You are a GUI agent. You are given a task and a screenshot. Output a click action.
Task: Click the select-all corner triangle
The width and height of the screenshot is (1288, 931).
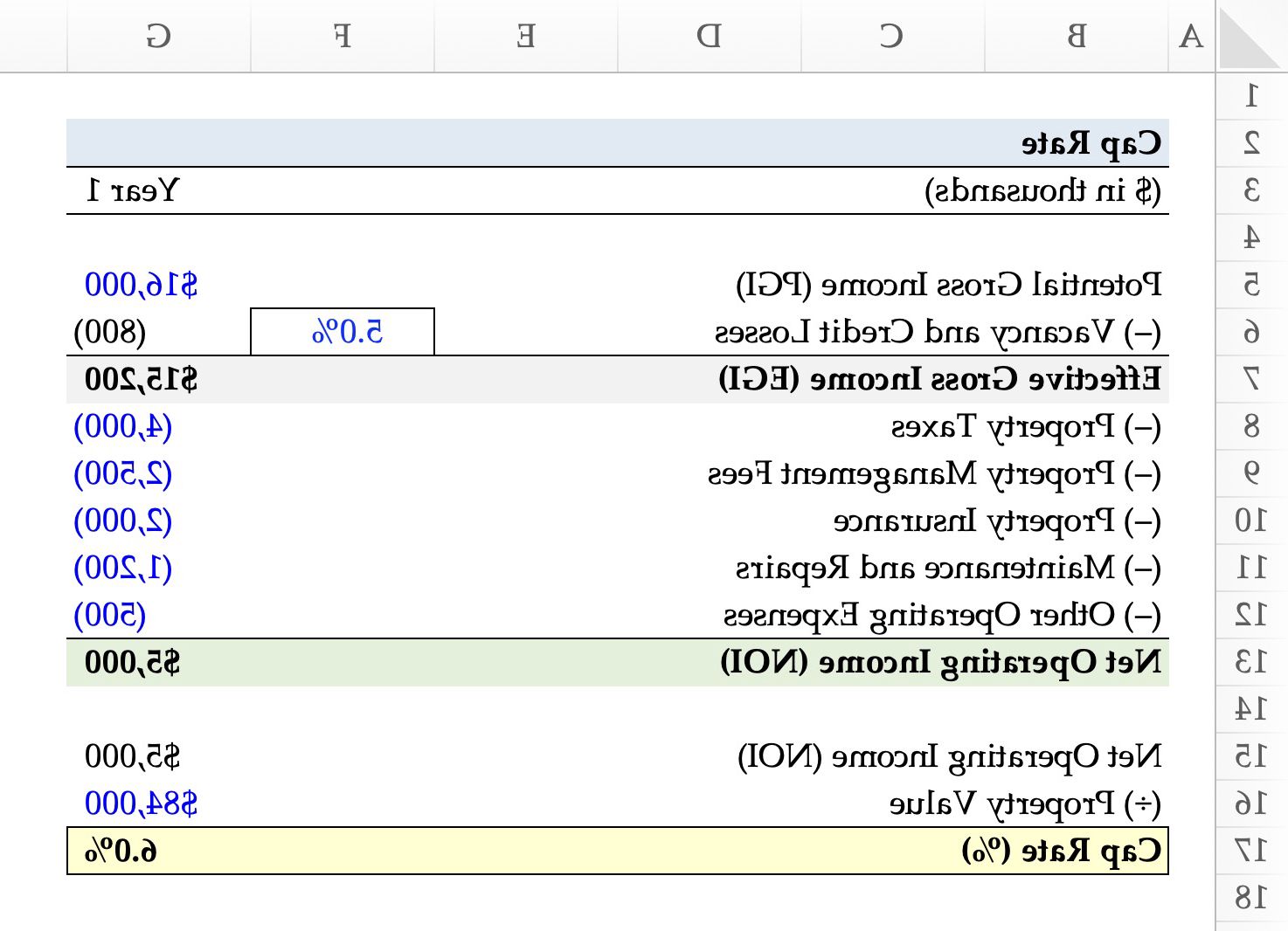pyautogui.click(x=1250, y=37)
